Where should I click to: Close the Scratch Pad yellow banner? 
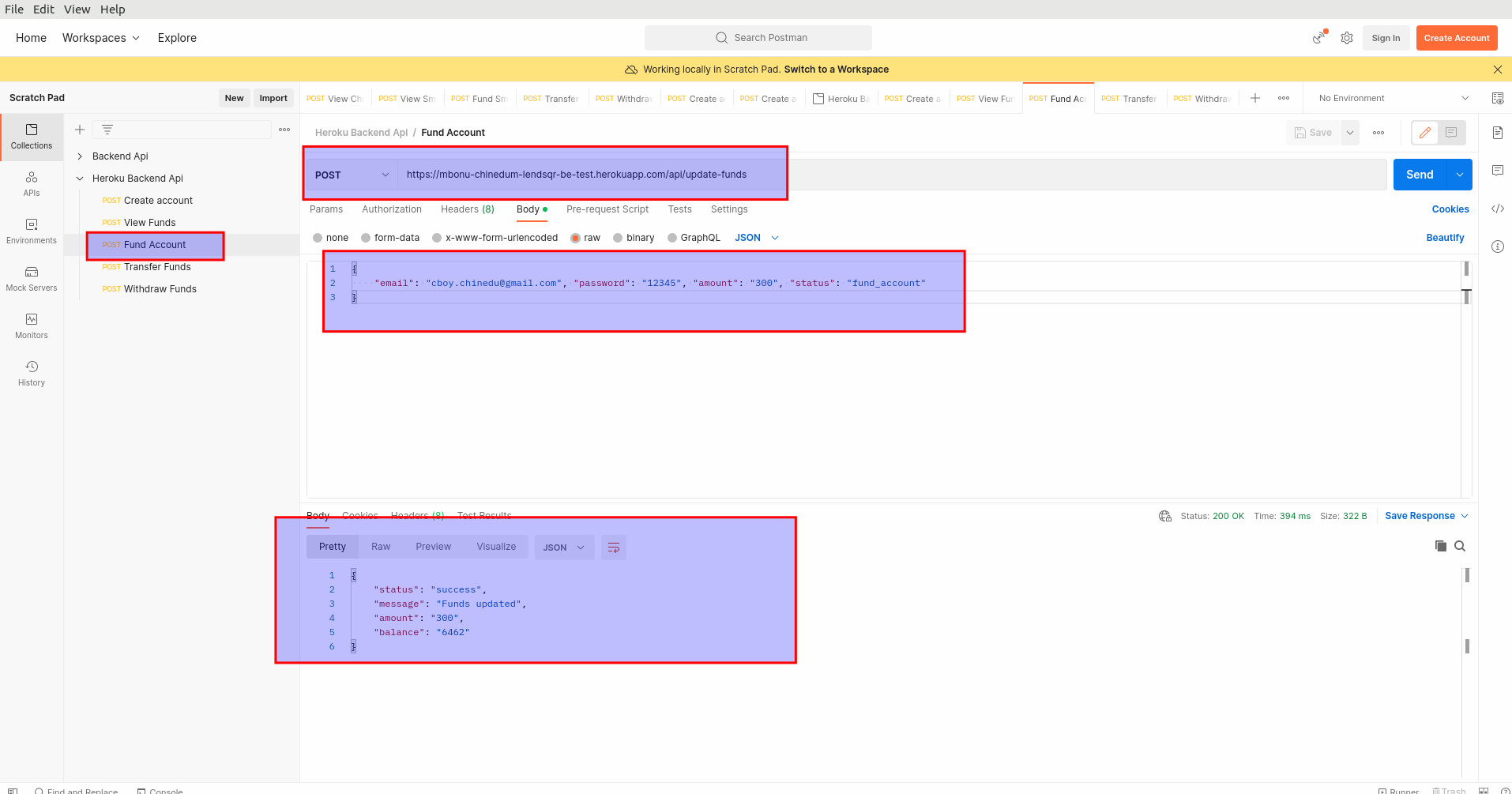click(1497, 70)
